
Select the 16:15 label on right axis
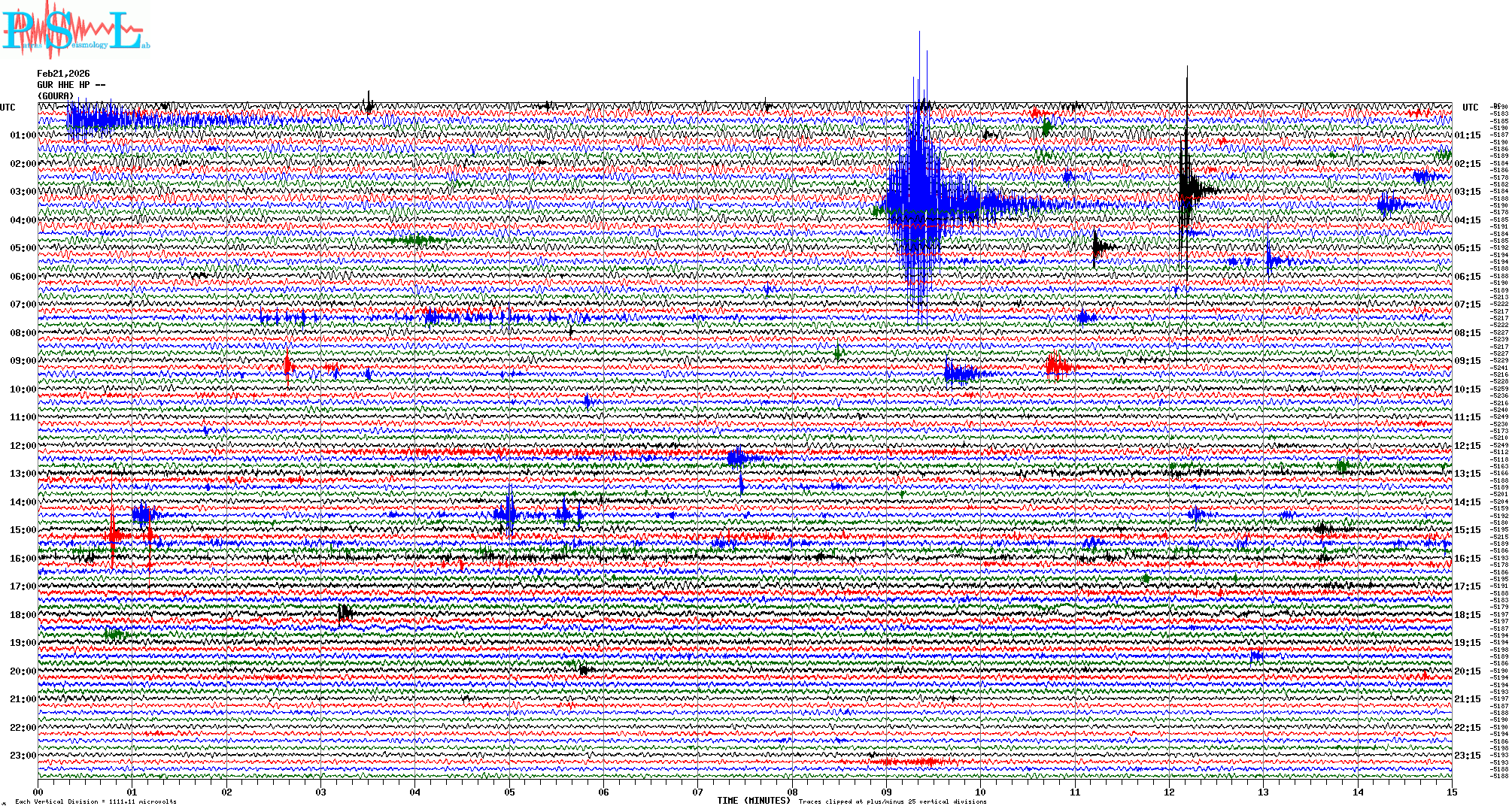1467,559
